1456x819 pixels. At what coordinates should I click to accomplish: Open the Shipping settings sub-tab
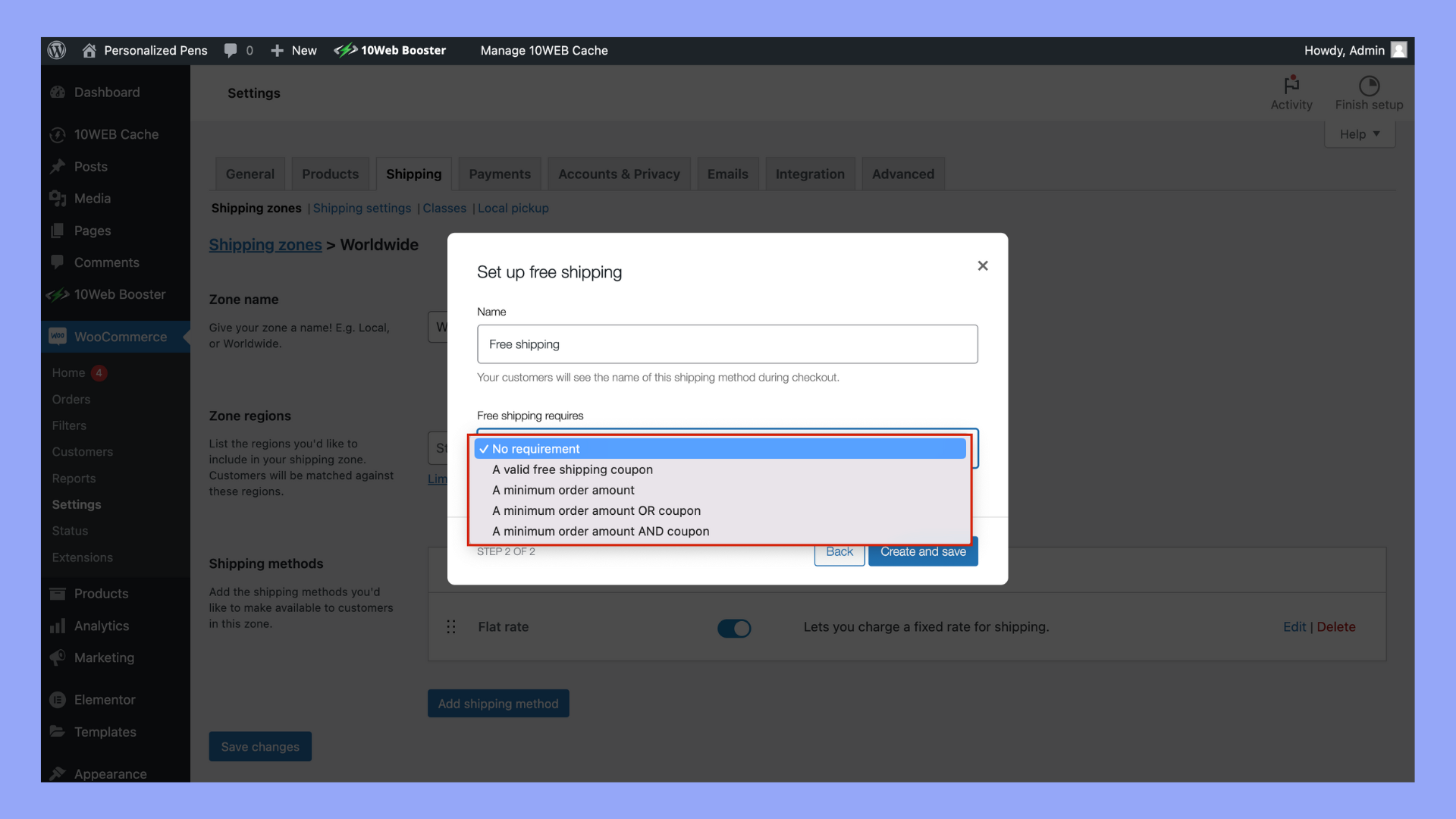(362, 208)
